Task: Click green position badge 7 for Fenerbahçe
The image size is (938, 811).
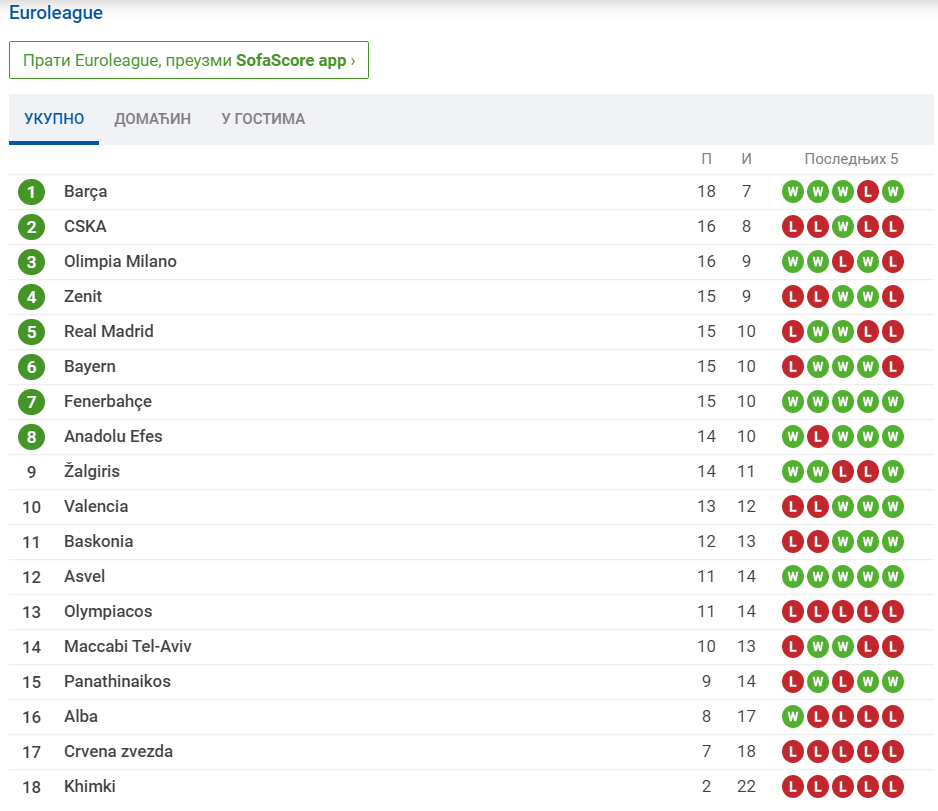Action: click(x=32, y=402)
